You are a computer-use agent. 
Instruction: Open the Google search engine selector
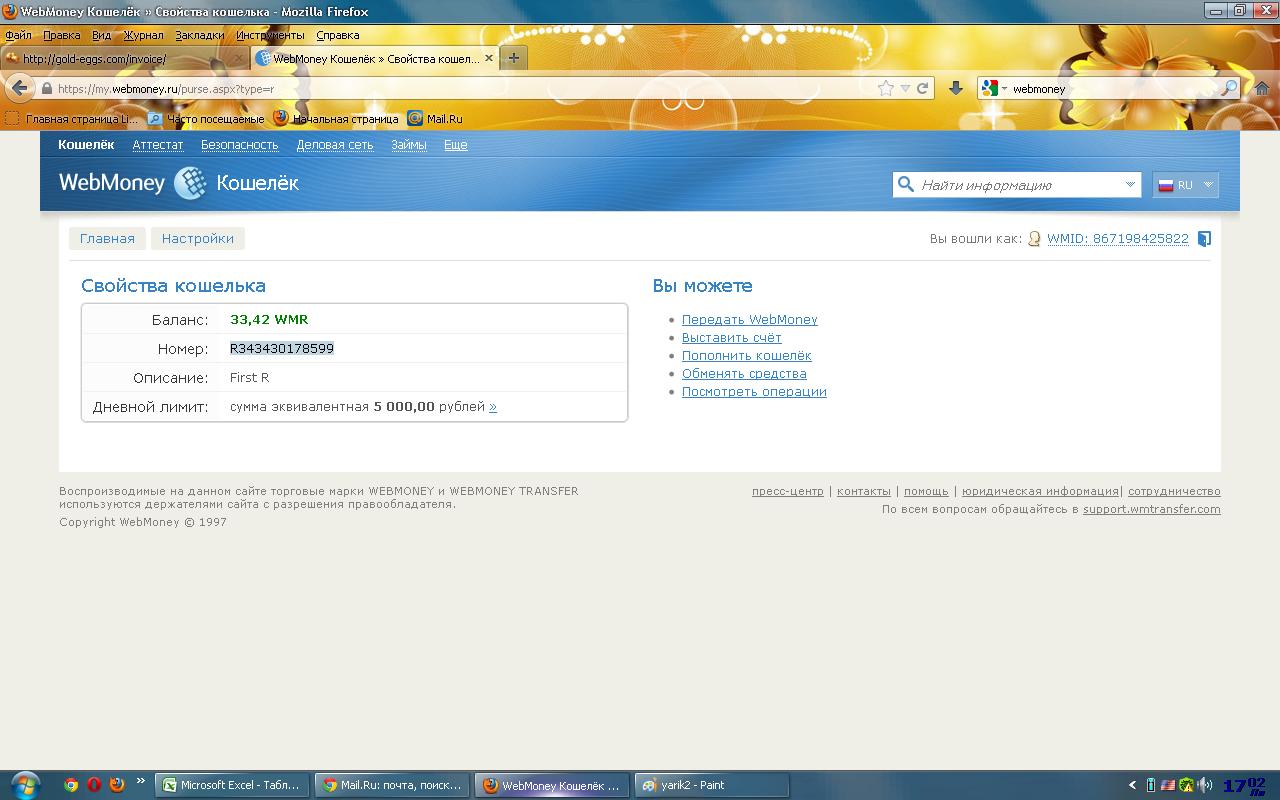994,88
